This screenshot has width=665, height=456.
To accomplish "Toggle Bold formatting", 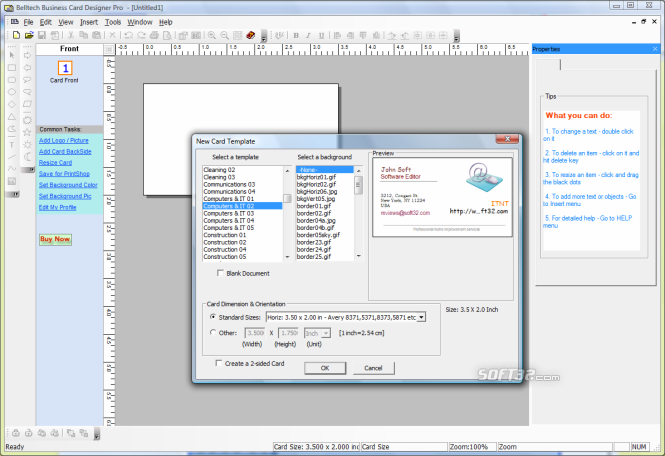I will point(296,36).
